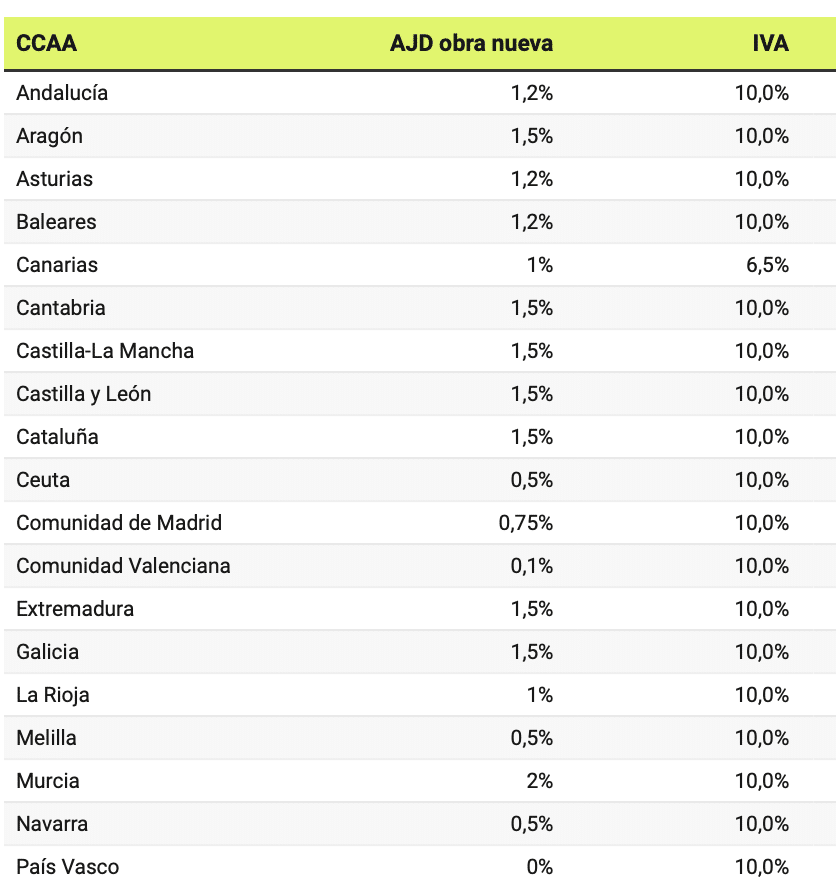
Task: Click the CCAA column header
Action: (x=47, y=44)
